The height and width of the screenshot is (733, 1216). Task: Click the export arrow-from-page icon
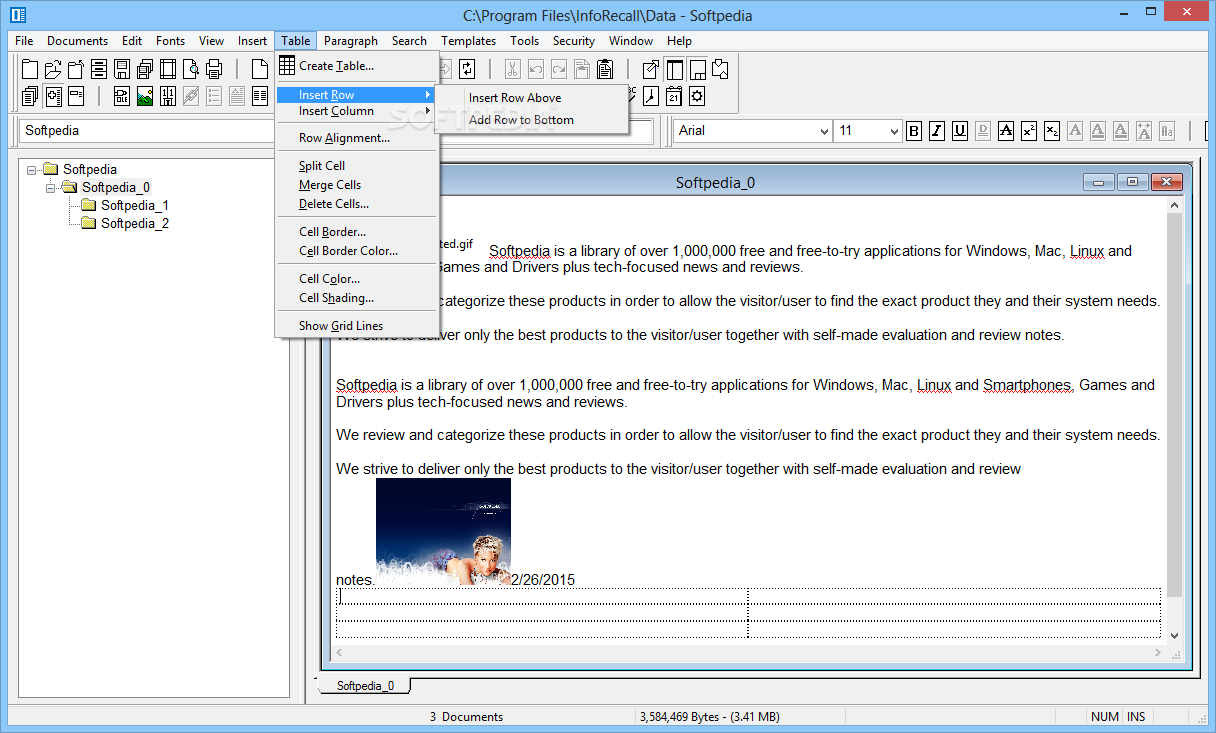650,69
